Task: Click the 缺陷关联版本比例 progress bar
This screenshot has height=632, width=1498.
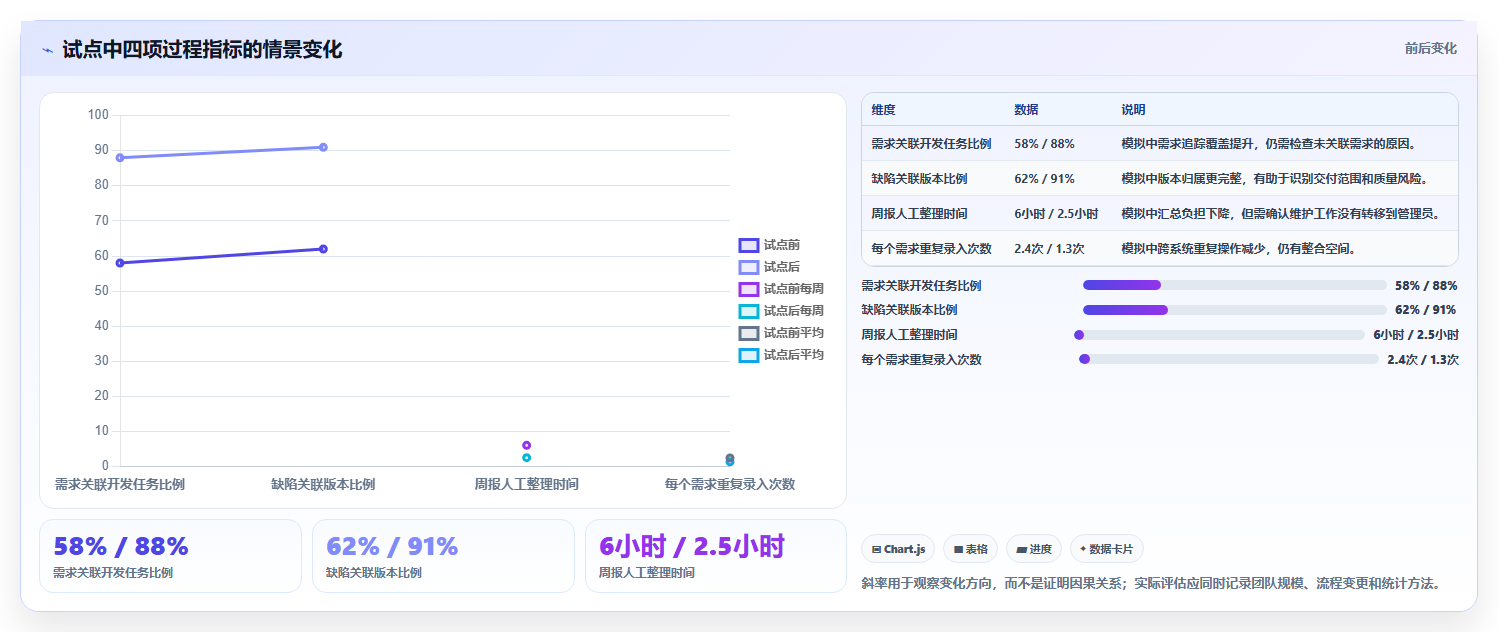Action: tap(1235, 310)
